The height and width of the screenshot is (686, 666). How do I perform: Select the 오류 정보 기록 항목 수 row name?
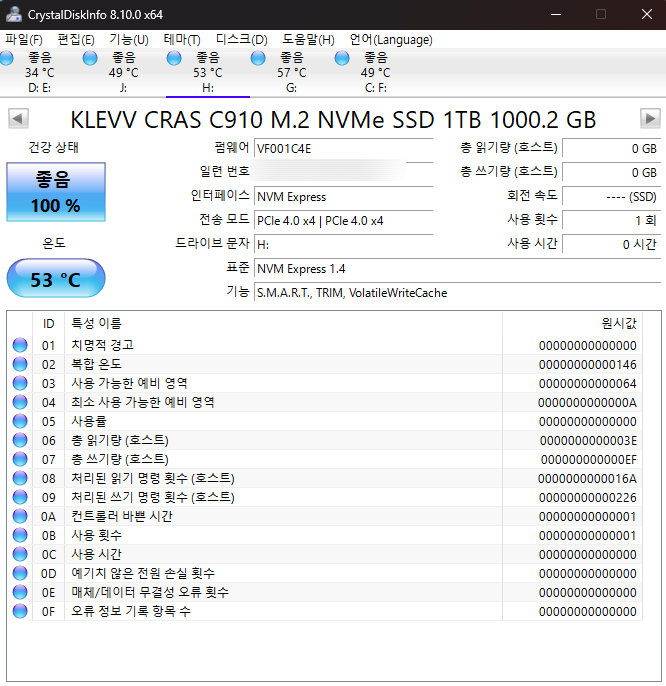point(131,611)
